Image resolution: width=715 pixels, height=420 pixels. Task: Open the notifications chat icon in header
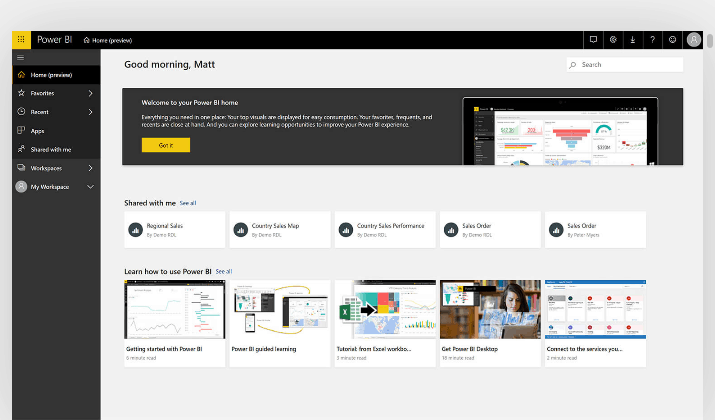[x=593, y=40]
